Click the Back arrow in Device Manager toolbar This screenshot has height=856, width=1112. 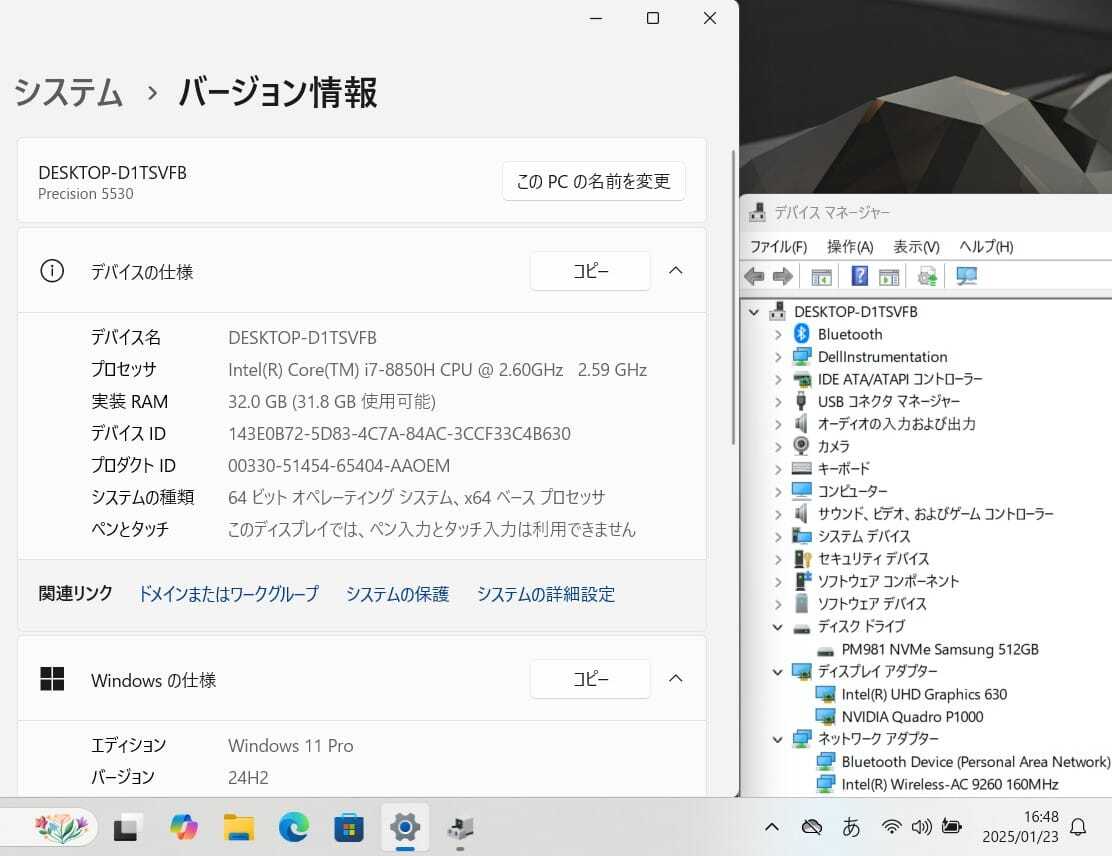click(x=754, y=277)
